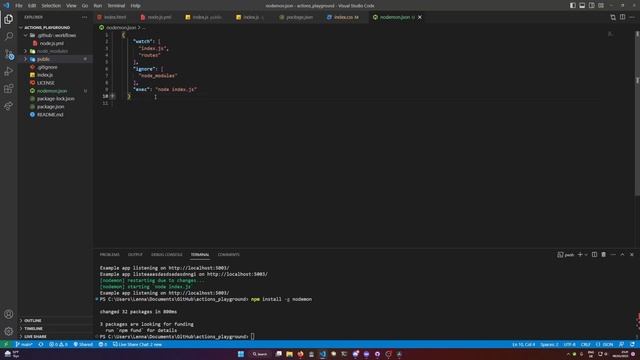
Task: Toggle secondary side bar layout button
Action: point(591,6)
